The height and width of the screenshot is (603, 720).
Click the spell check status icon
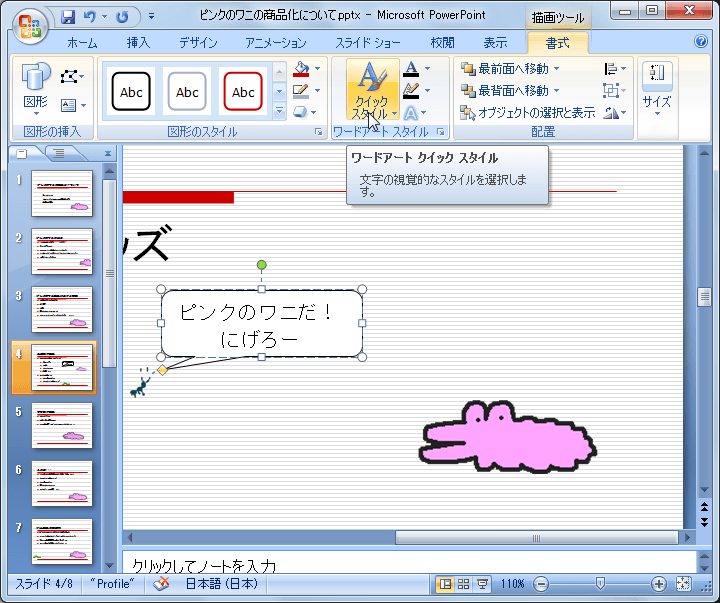click(161, 584)
